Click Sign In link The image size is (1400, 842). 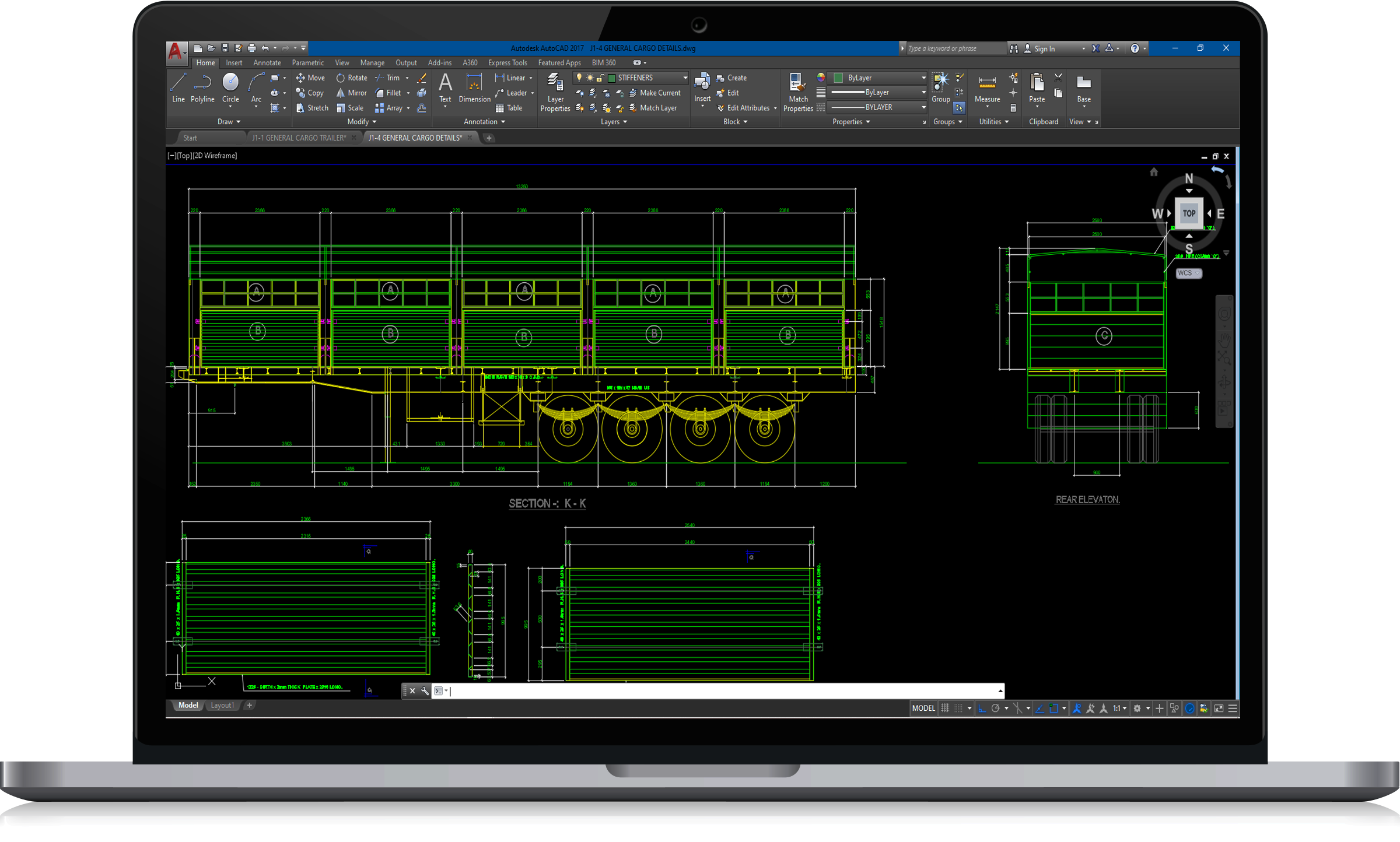coord(1044,49)
